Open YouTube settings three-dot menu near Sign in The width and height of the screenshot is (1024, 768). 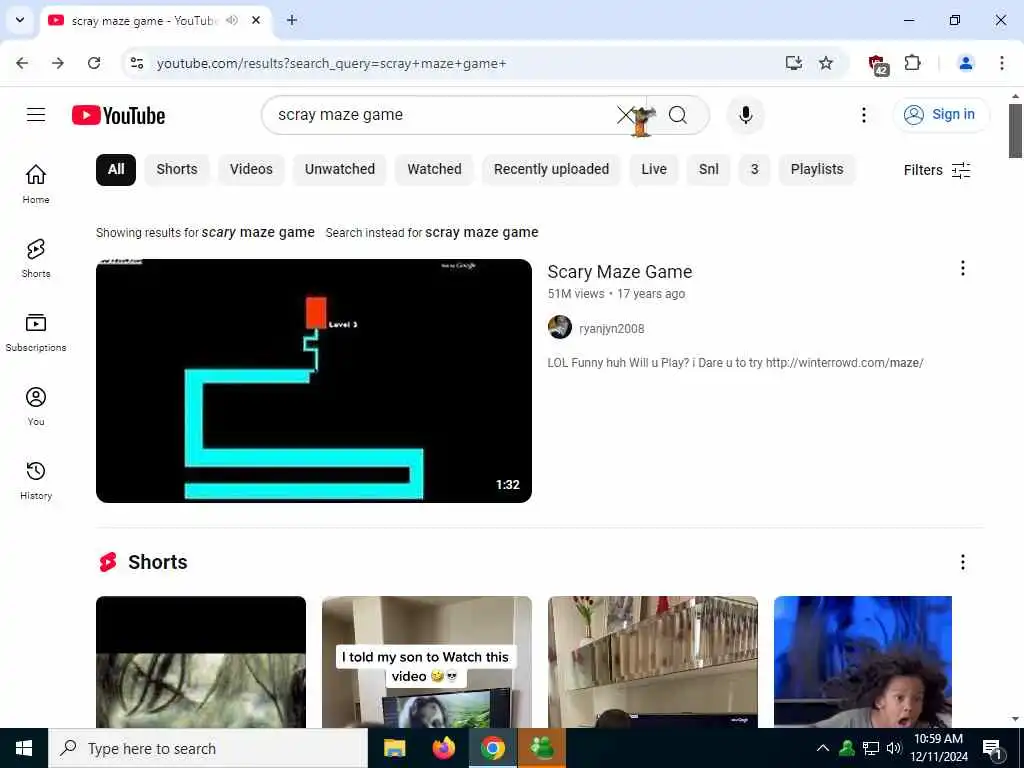tap(863, 115)
